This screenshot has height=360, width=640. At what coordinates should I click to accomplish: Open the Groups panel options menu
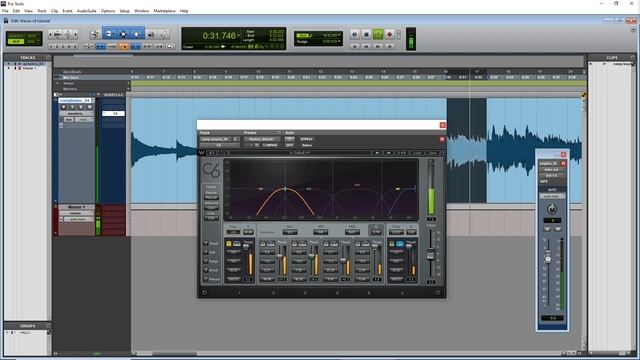click(x=48, y=326)
